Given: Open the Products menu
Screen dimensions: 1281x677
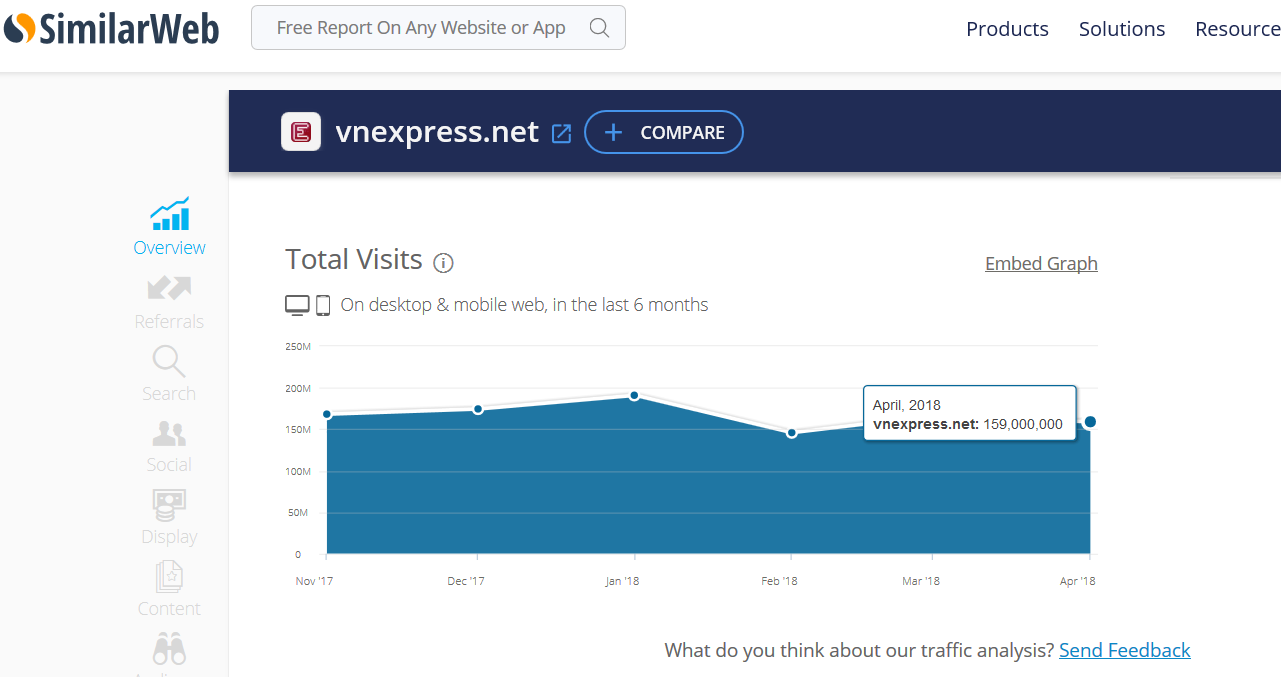Looking at the screenshot, I should [1007, 29].
